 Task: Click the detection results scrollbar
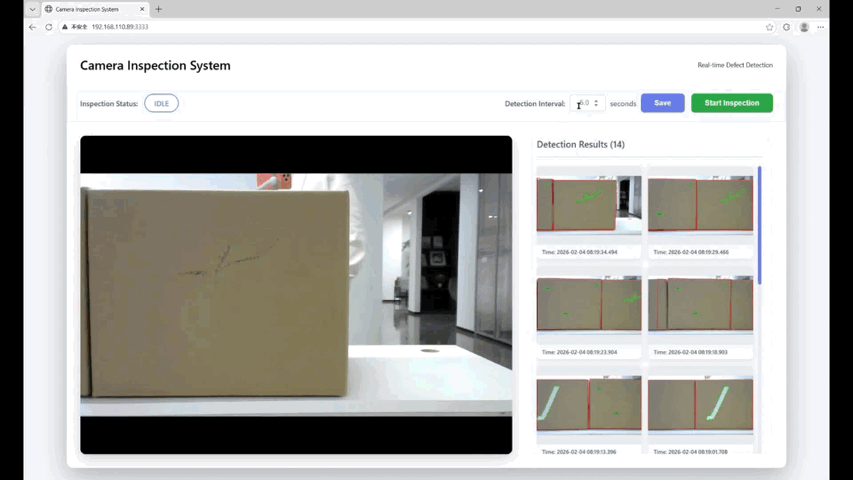coord(759,225)
